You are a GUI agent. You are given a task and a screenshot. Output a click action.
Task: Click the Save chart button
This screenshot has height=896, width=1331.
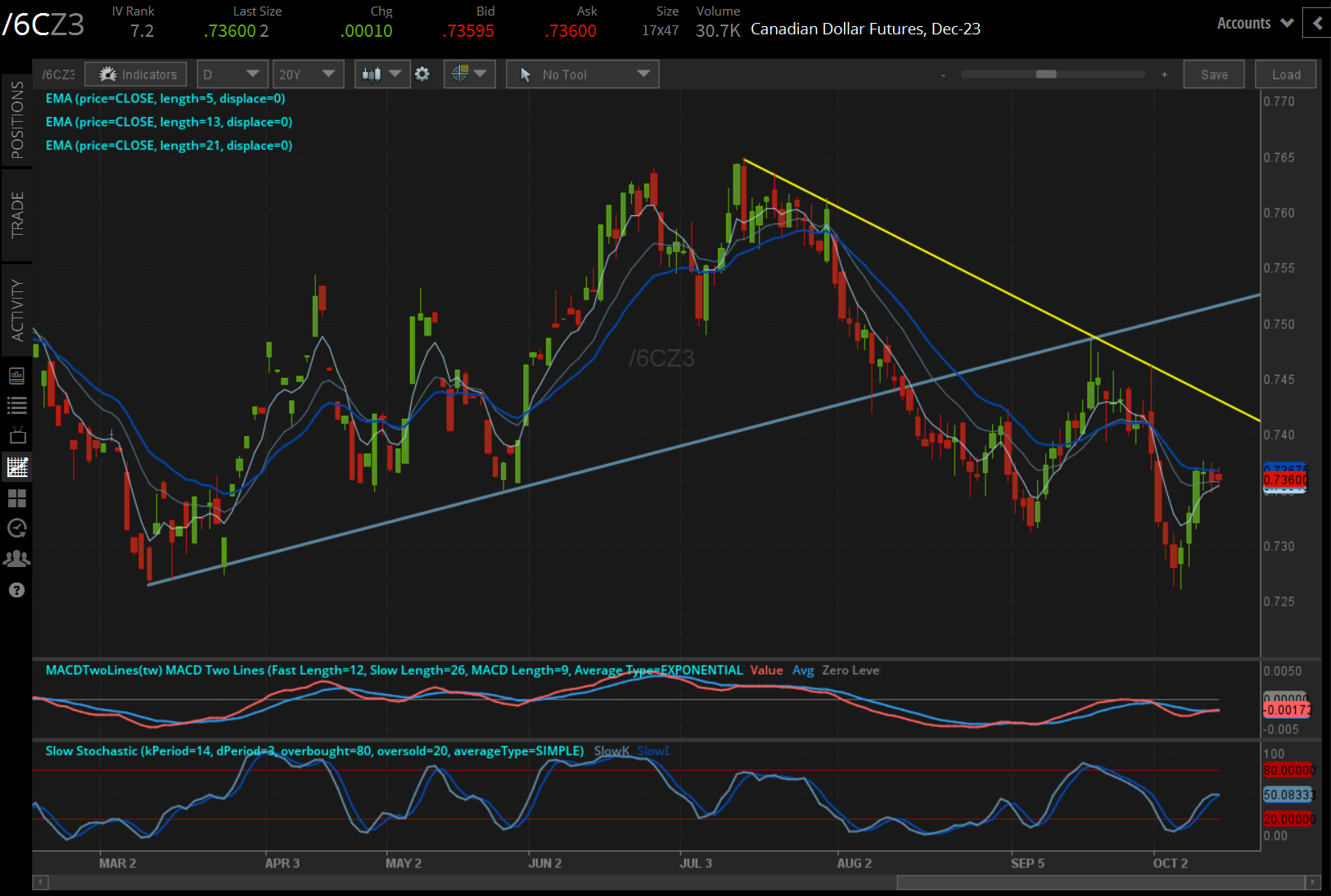click(1214, 74)
